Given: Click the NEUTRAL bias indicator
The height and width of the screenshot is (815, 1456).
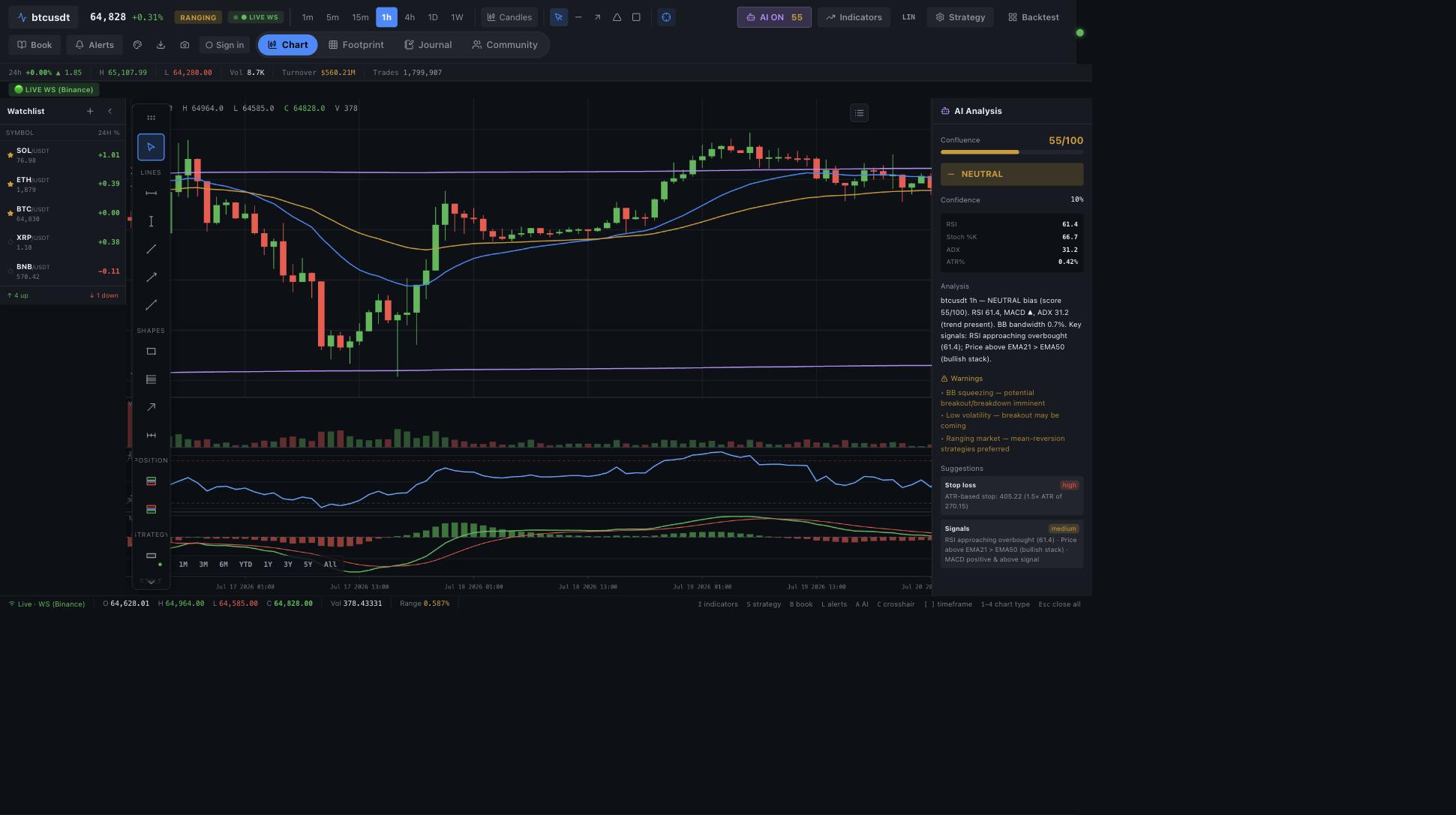Looking at the screenshot, I should pyautogui.click(x=1012, y=175).
